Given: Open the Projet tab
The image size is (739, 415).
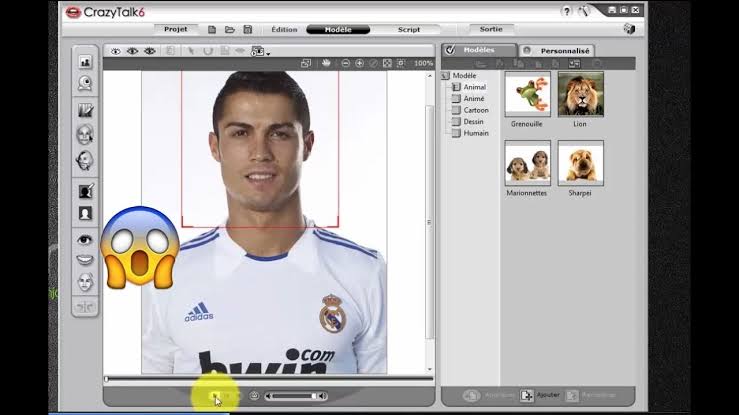Looking at the screenshot, I should pyautogui.click(x=175, y=29).
